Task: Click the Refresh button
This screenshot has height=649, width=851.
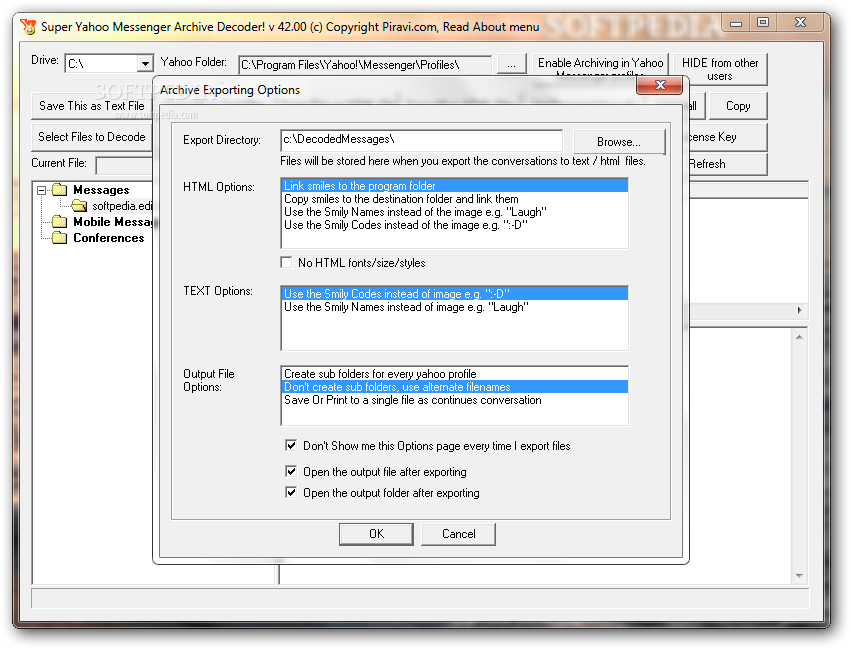Action: tap(727, 164)
